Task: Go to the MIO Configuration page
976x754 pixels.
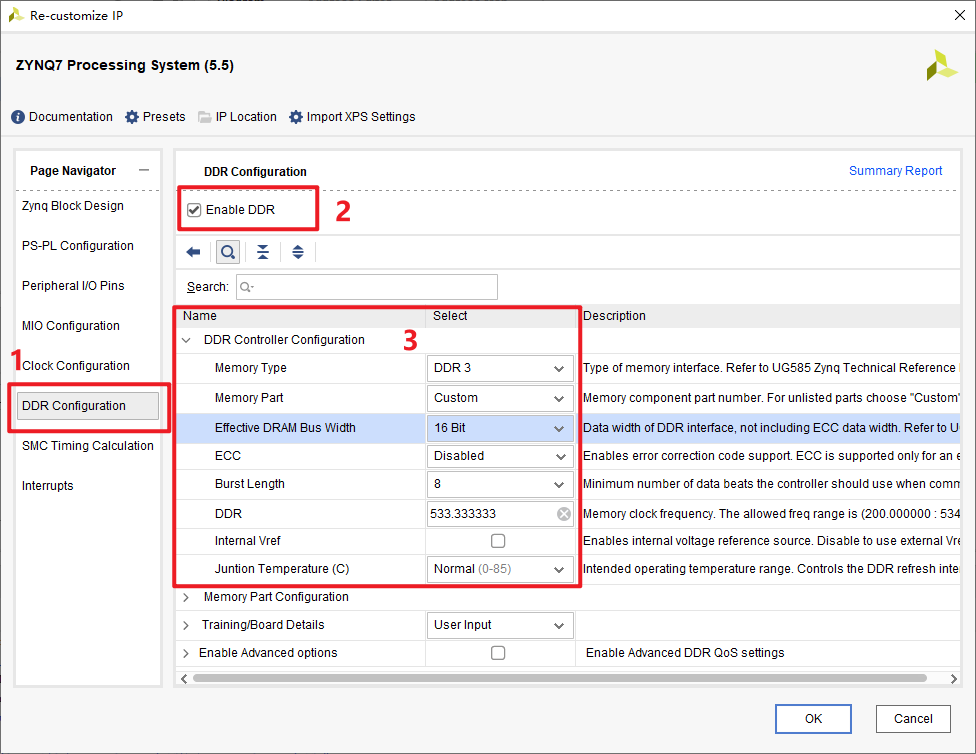Action: click(x=71, y=326)
